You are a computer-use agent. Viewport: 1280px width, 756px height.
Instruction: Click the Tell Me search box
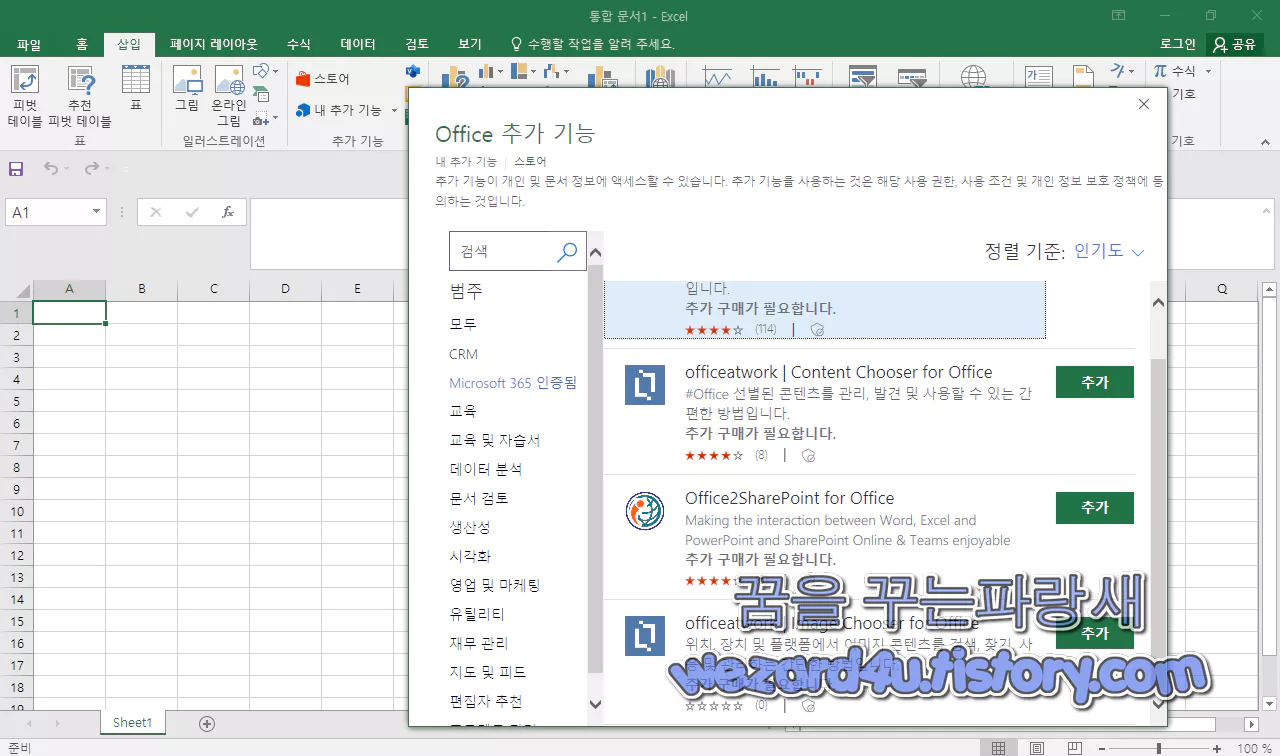click(x=594, y=44)
